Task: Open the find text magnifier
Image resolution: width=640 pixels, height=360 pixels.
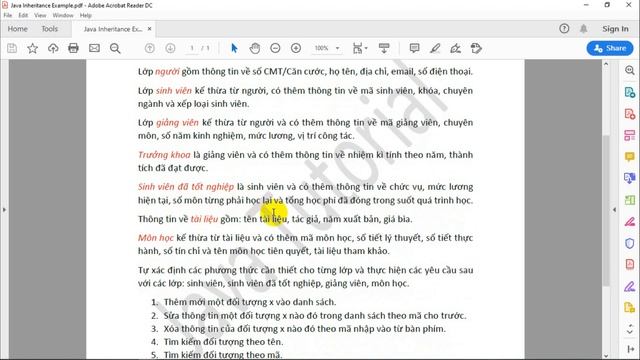Action: click(x=115, y=48)
